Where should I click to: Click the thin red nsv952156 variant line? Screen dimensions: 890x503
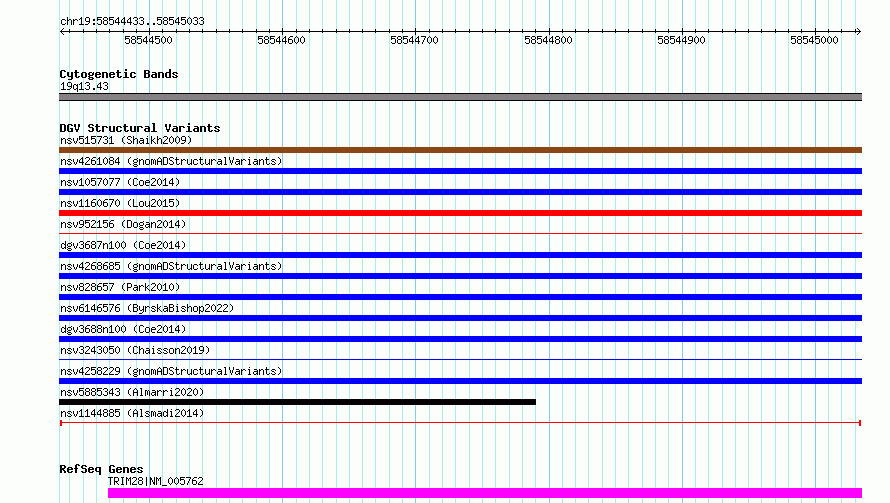(460, 233)
